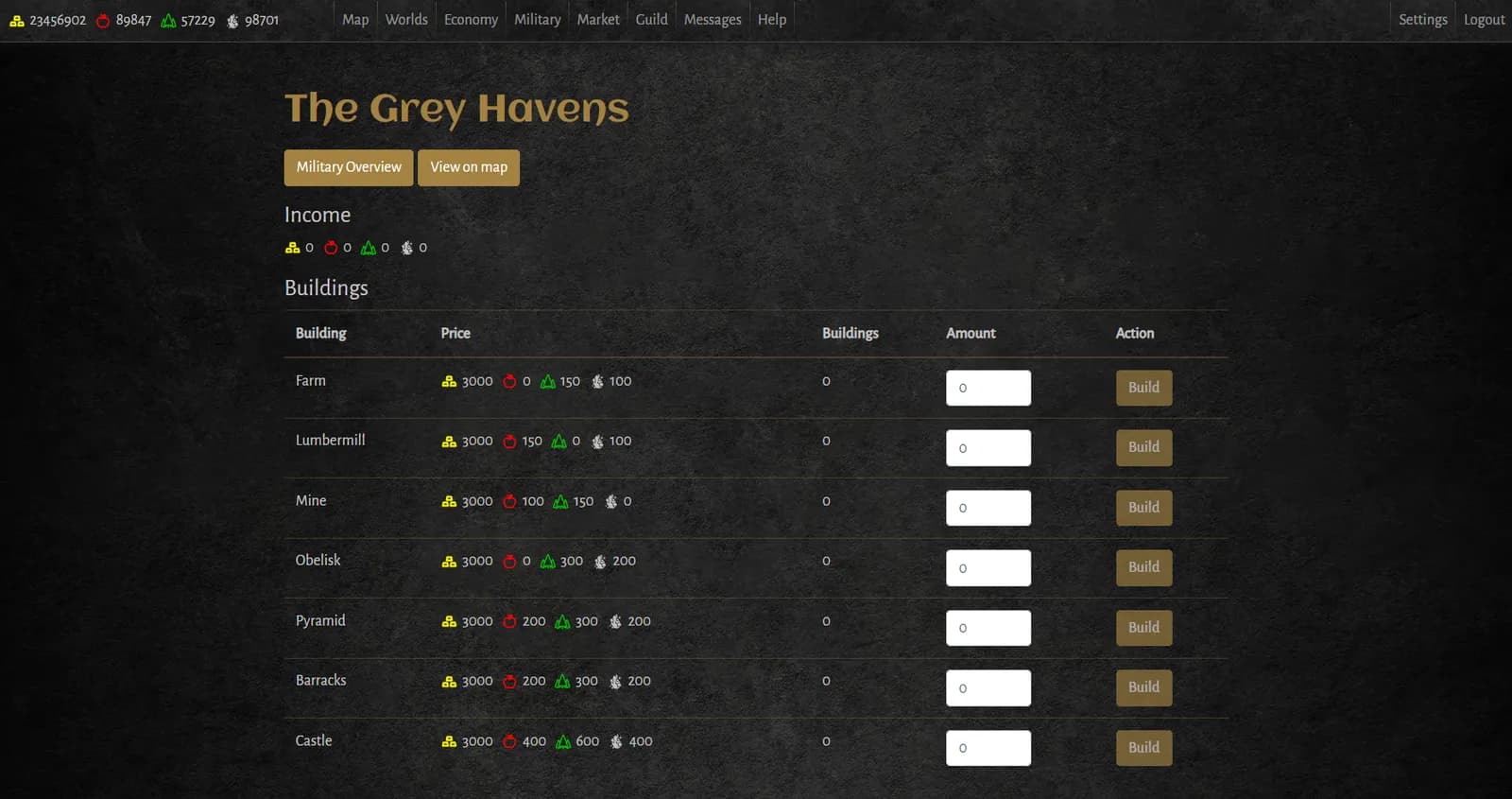The width and height of the screenshot is (1512, 799).
Task: Click the stone price icon in Mine row
Action: [611, 502]
